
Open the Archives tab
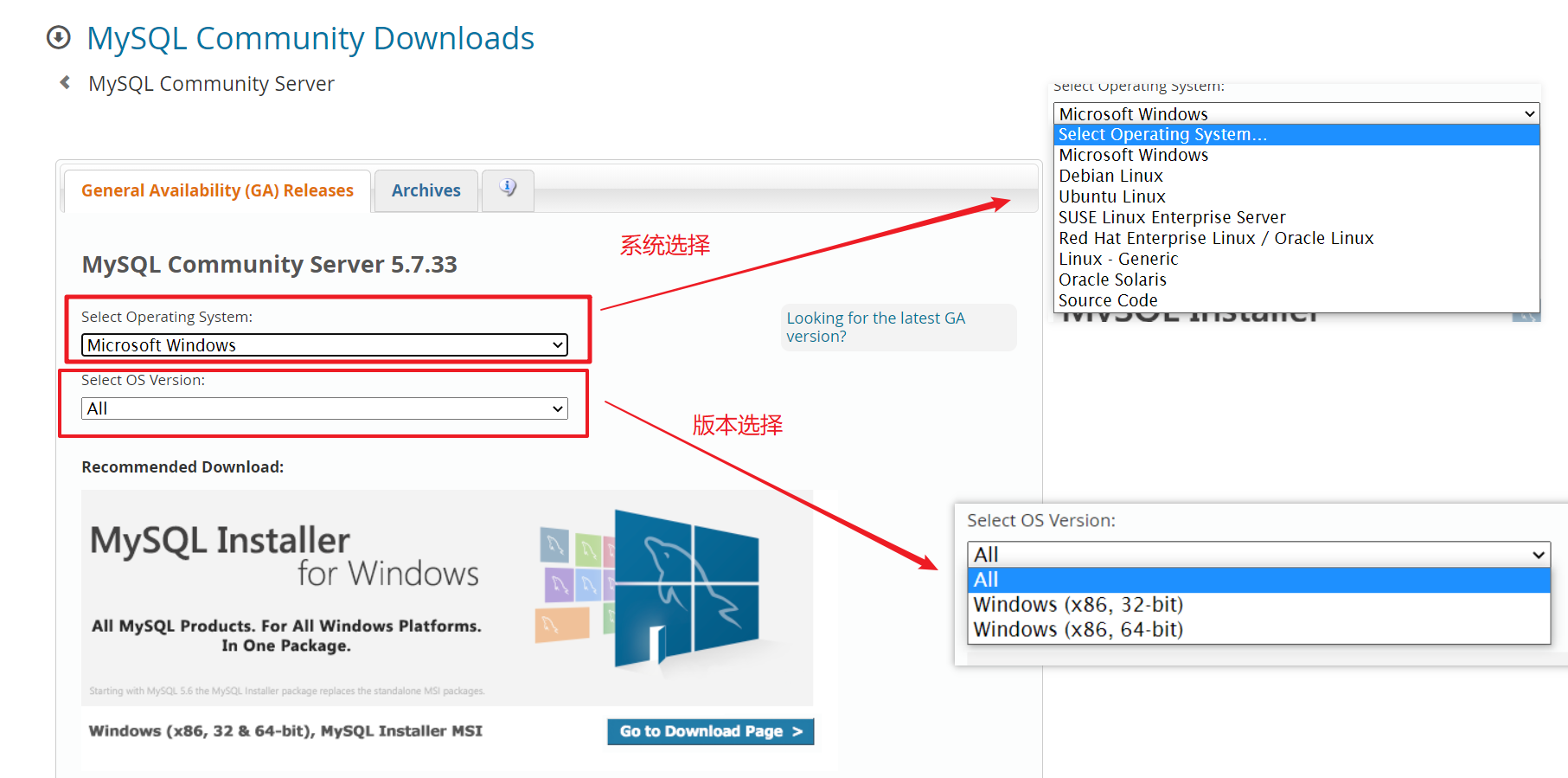(x=426, y=190)
